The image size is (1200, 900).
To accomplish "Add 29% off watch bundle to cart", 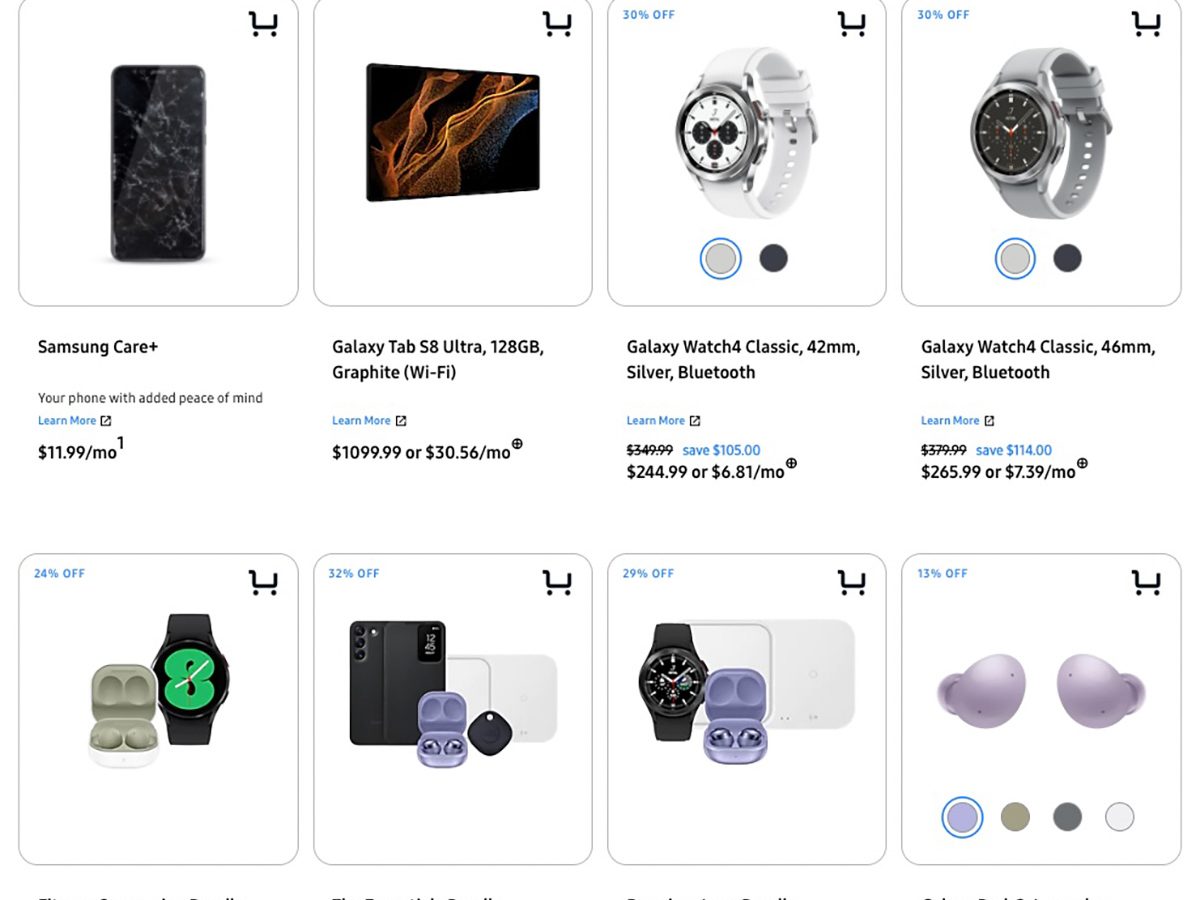I will (x=852, y=582).
